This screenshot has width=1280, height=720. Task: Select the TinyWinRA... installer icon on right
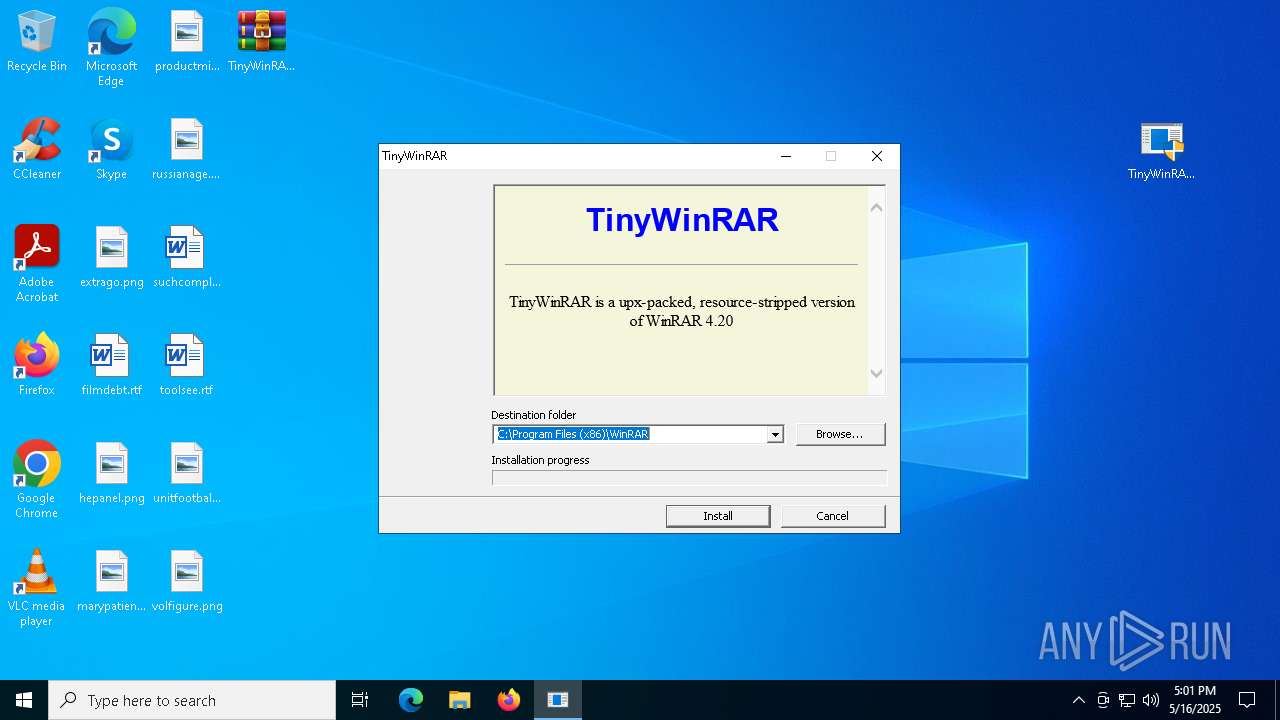point(1161,149)
